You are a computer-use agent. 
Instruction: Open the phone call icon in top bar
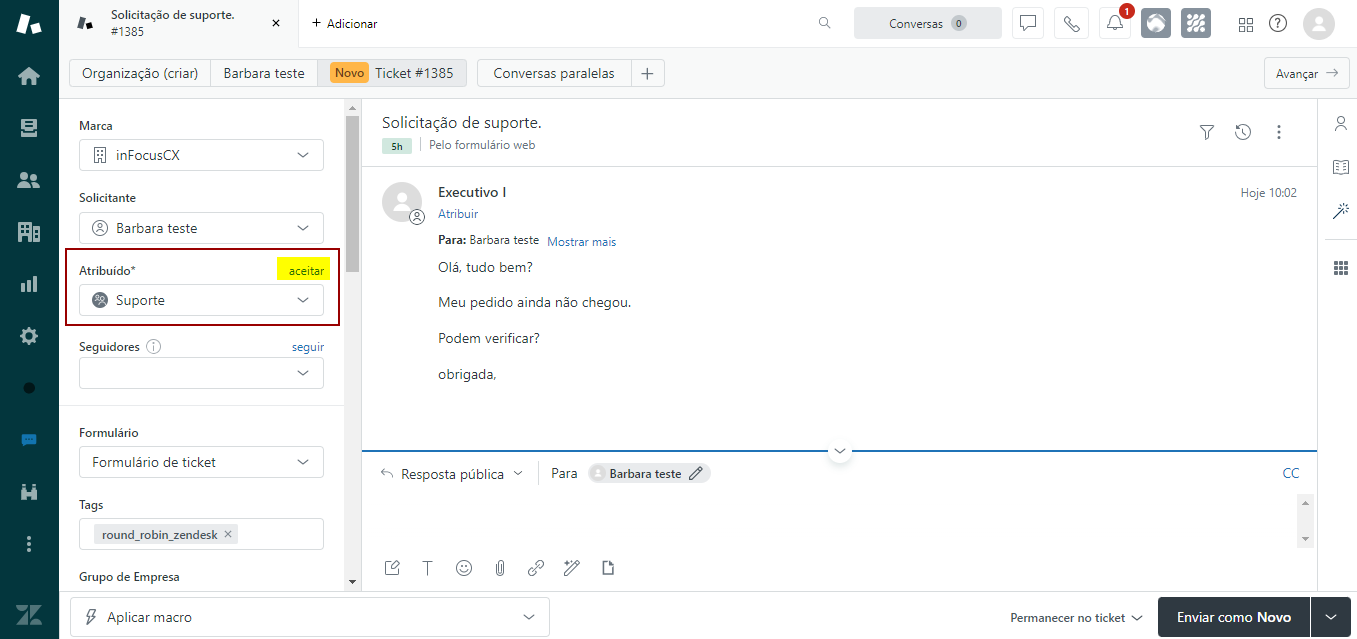(1071, 24)
